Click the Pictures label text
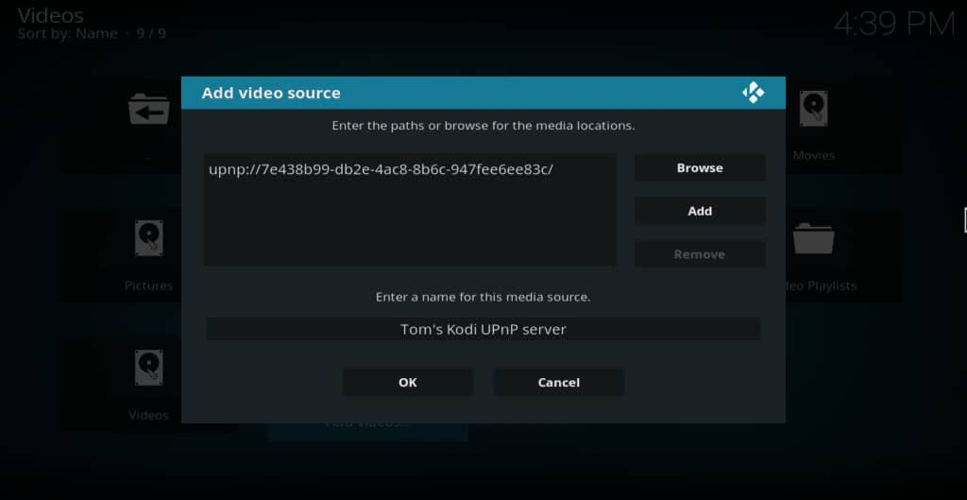 pos(148,286)
